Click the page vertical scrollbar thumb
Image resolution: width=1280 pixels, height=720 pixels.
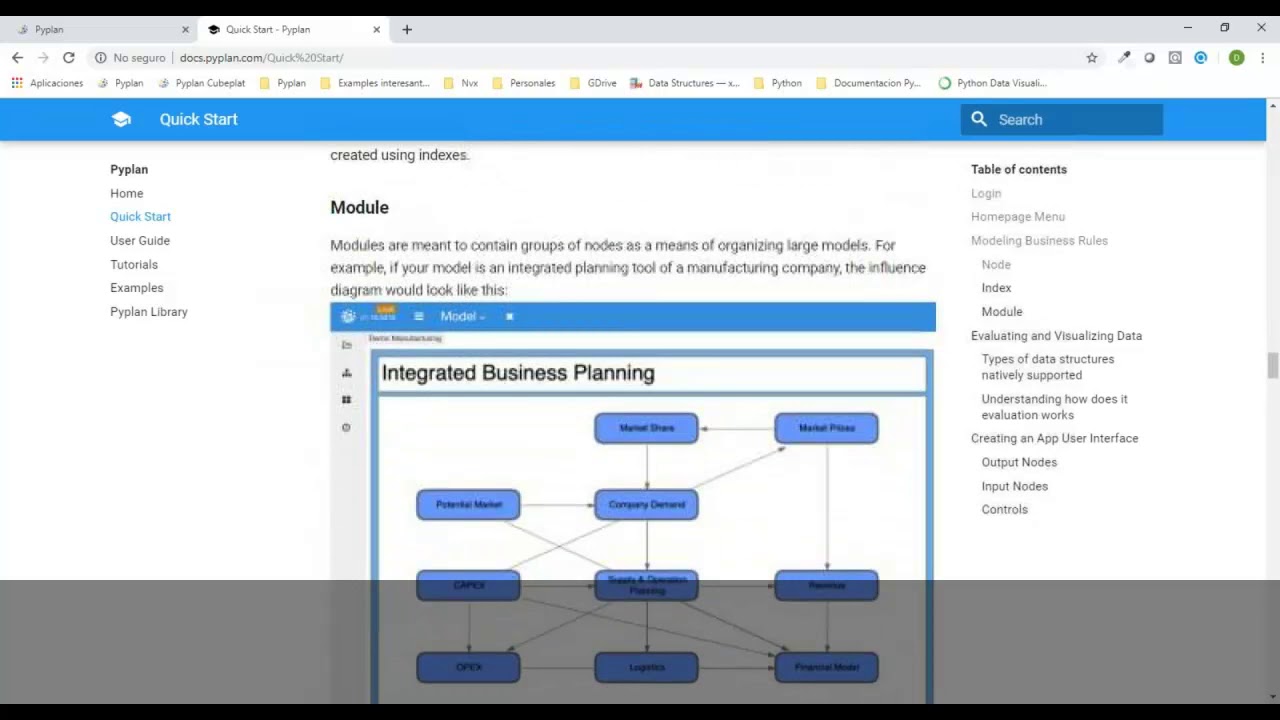tap(1273, 365)
